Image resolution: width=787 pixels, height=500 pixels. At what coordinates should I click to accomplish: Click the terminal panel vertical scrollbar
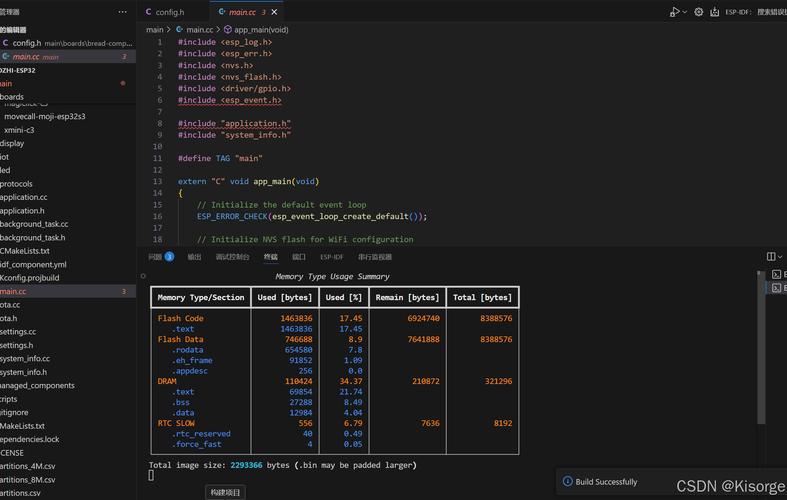(760, 347)
